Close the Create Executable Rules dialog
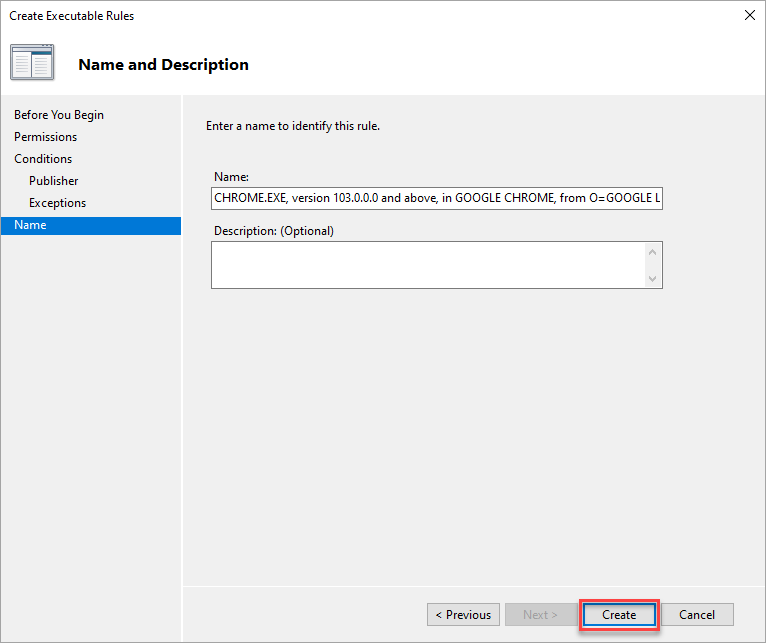Image resolution: width=766 pixels, height=643 pixels. 749,15
